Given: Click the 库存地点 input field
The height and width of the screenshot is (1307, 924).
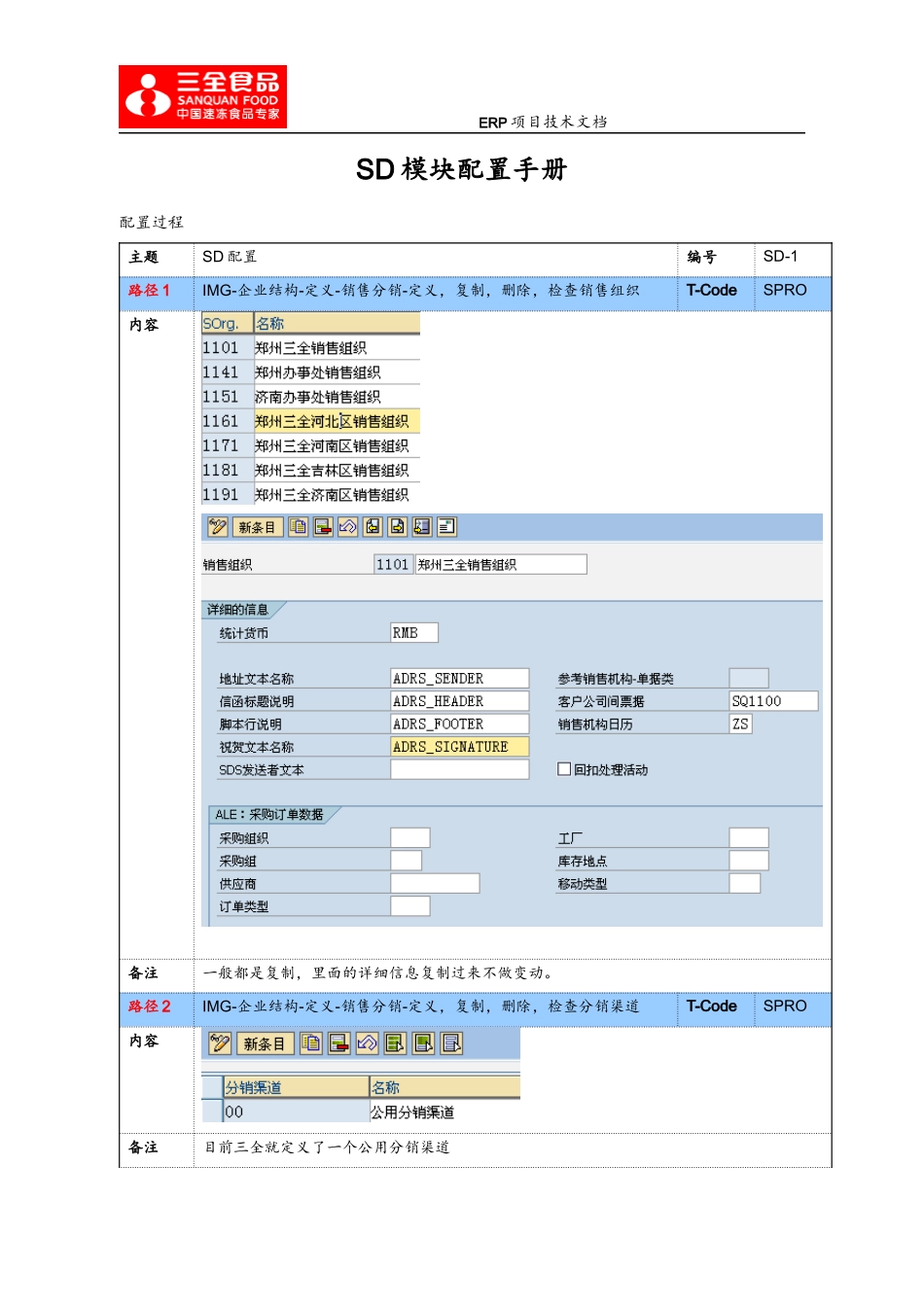Looking at the screenshot, I should coord(749,861).
